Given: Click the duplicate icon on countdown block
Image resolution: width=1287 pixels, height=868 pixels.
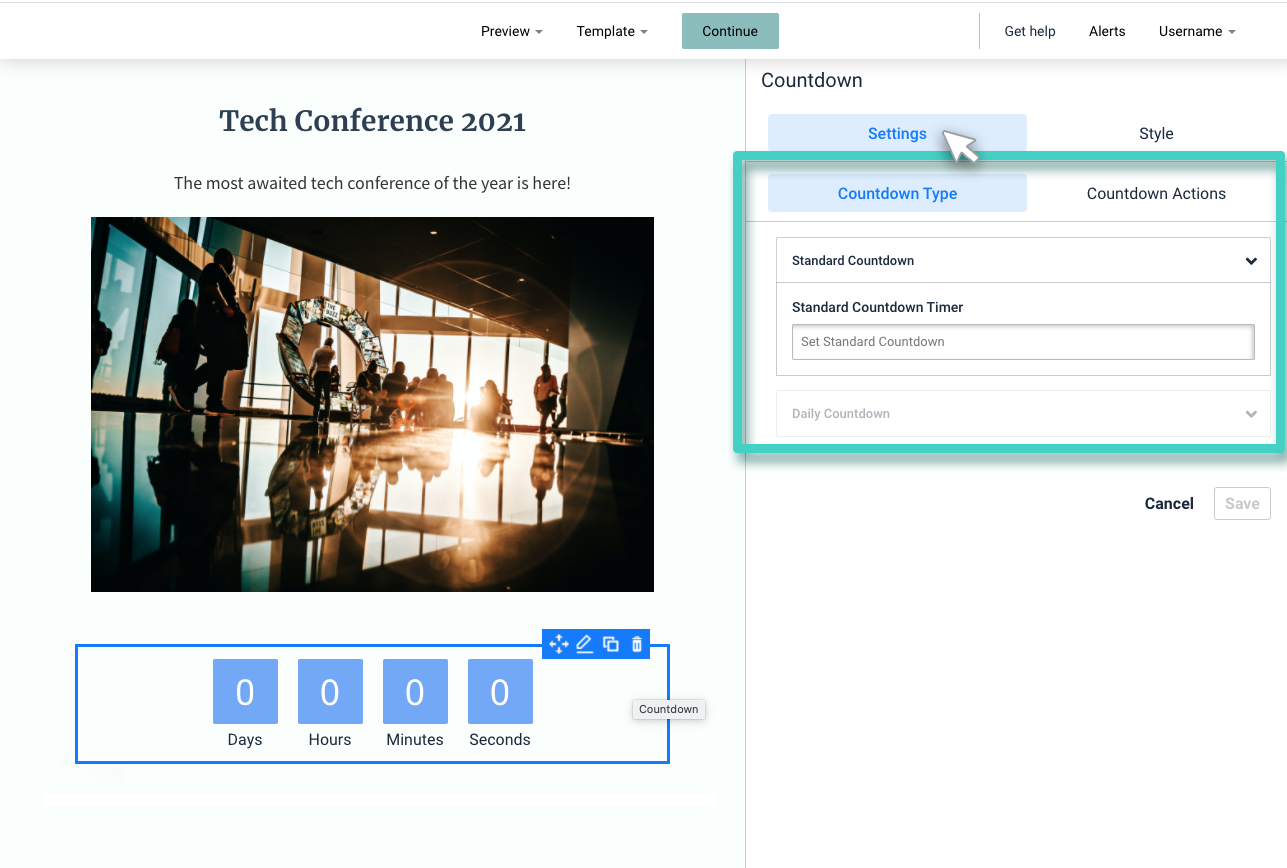Looking at the screenshot, I should (611, 644).
